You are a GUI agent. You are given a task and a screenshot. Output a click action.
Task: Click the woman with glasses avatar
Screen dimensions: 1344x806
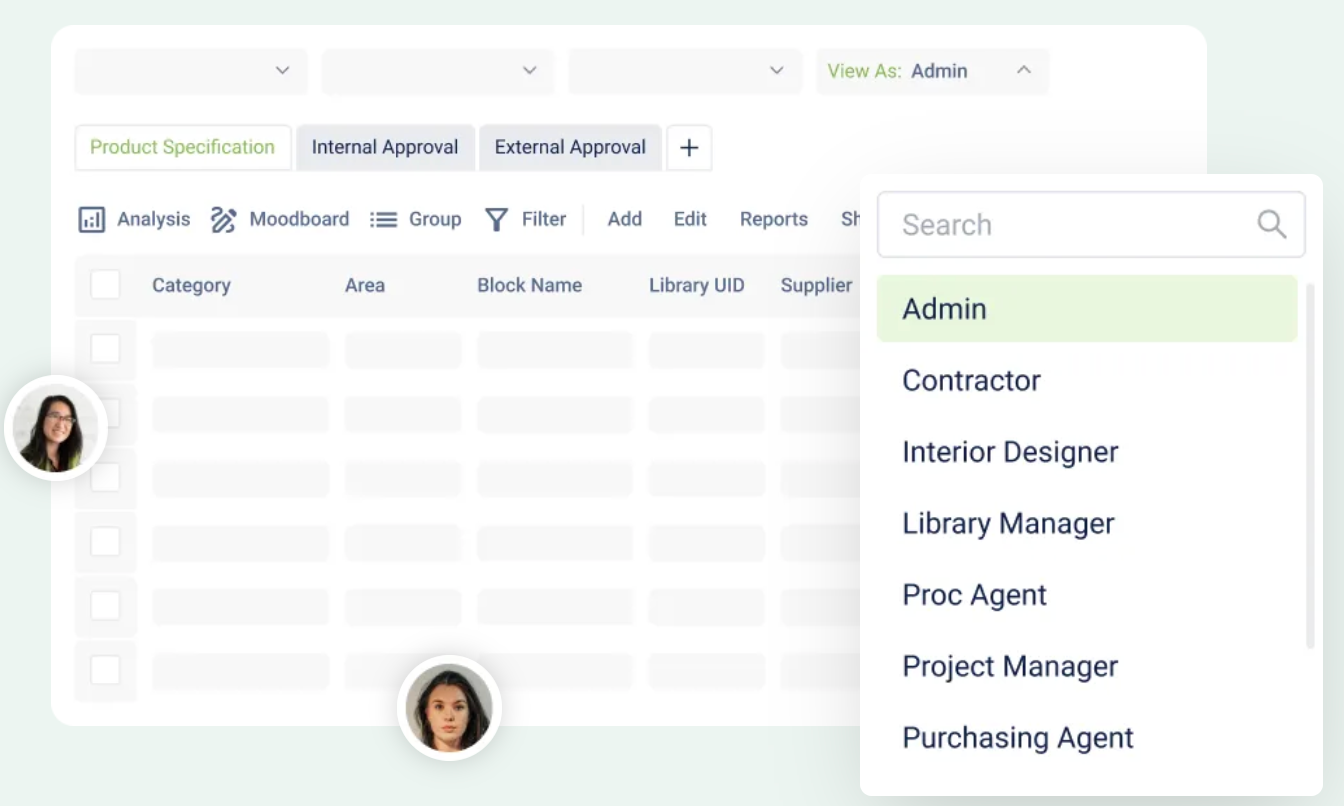pyautogui.click(x=56, y=428)
